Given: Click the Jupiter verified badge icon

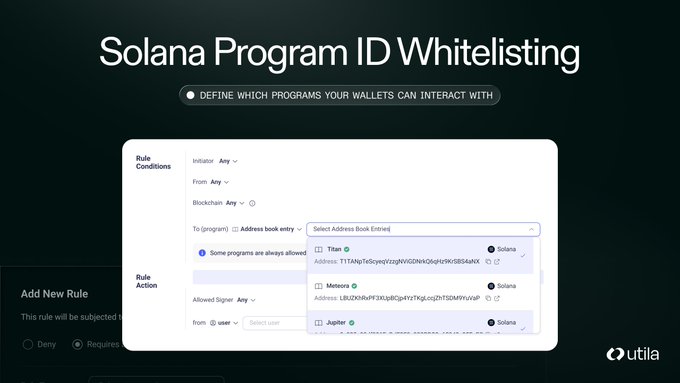Looking at the screenshot, I should coord(352,323).
